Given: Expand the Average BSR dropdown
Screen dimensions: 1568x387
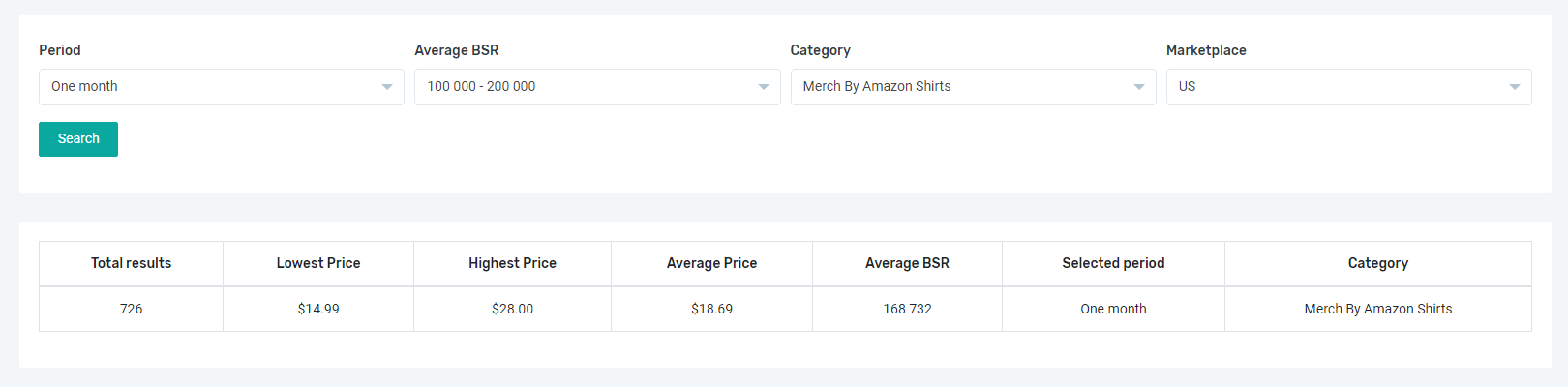Looking at the screenshot, I should (596, 87).
